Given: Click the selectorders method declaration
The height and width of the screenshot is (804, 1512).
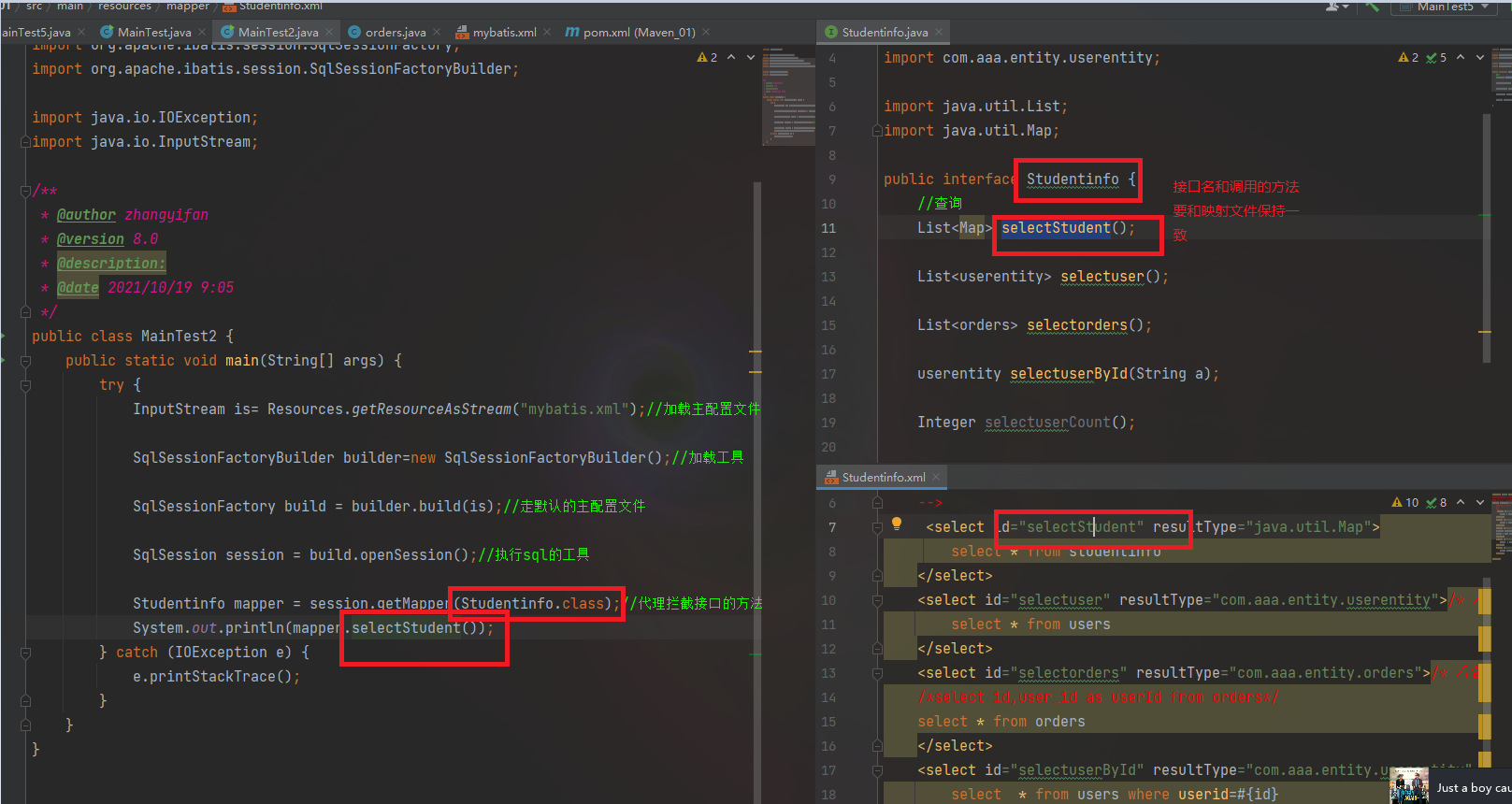Looking at the screenshot, I should [1077, 325].
